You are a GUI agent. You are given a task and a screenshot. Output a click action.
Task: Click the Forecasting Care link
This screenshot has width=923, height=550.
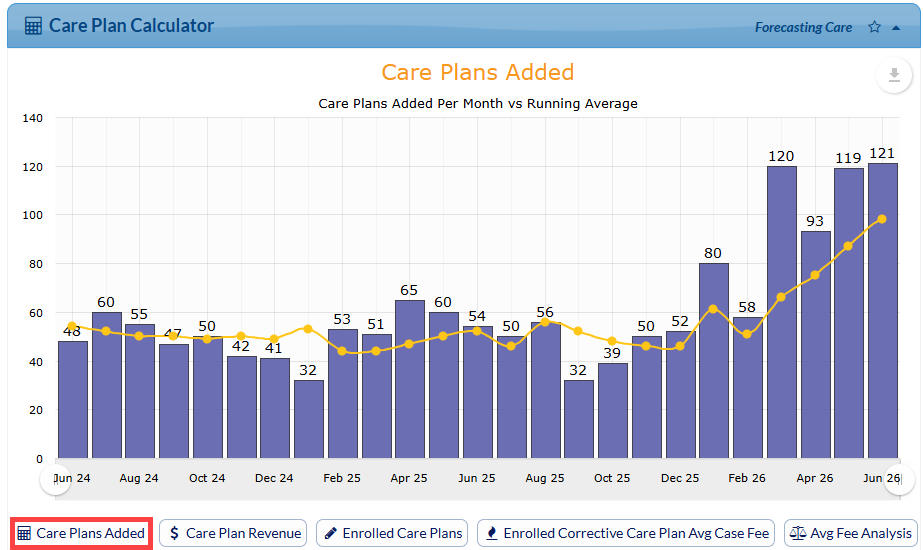[x=804, y=28]
